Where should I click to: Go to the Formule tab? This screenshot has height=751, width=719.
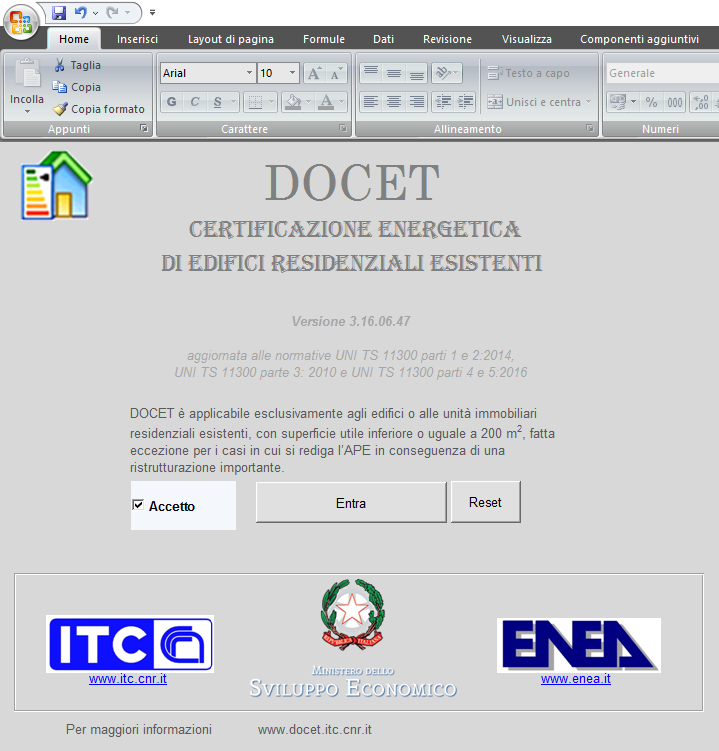pyautogui.click(x=324, y=39)
